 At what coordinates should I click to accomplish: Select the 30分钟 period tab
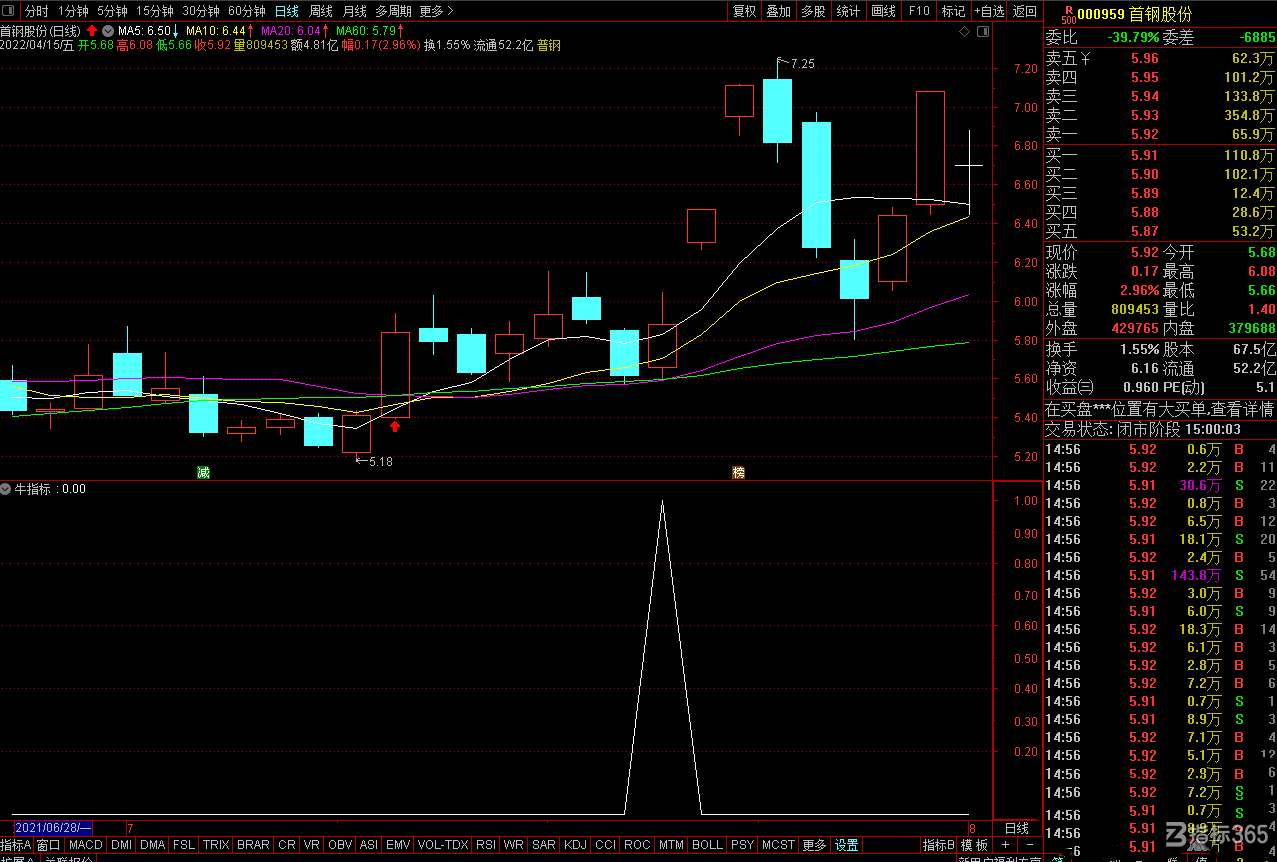point(200,11)
